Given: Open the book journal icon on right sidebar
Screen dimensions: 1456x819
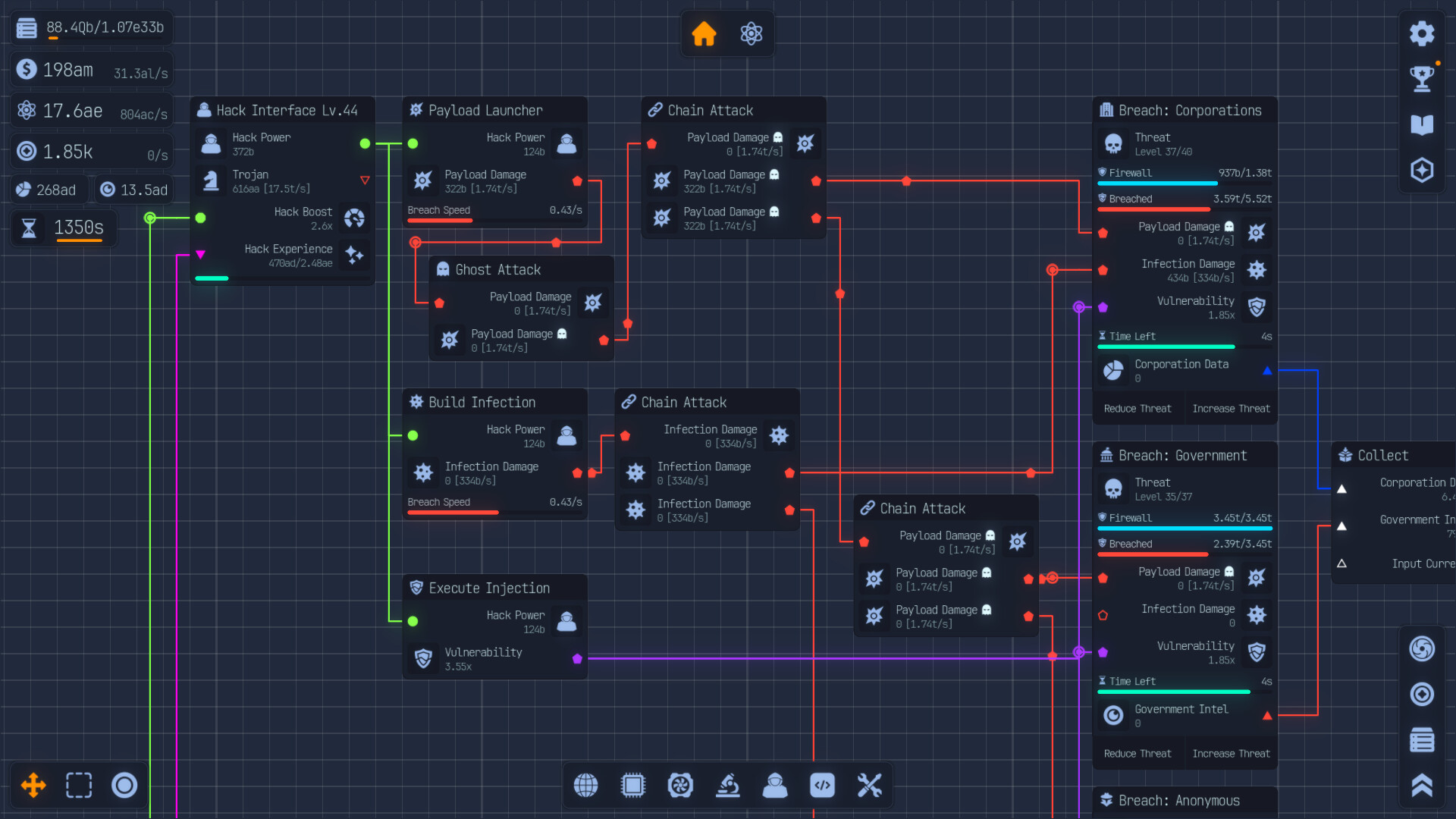Looking at the screenshot, I should [x=1423, y=124].
